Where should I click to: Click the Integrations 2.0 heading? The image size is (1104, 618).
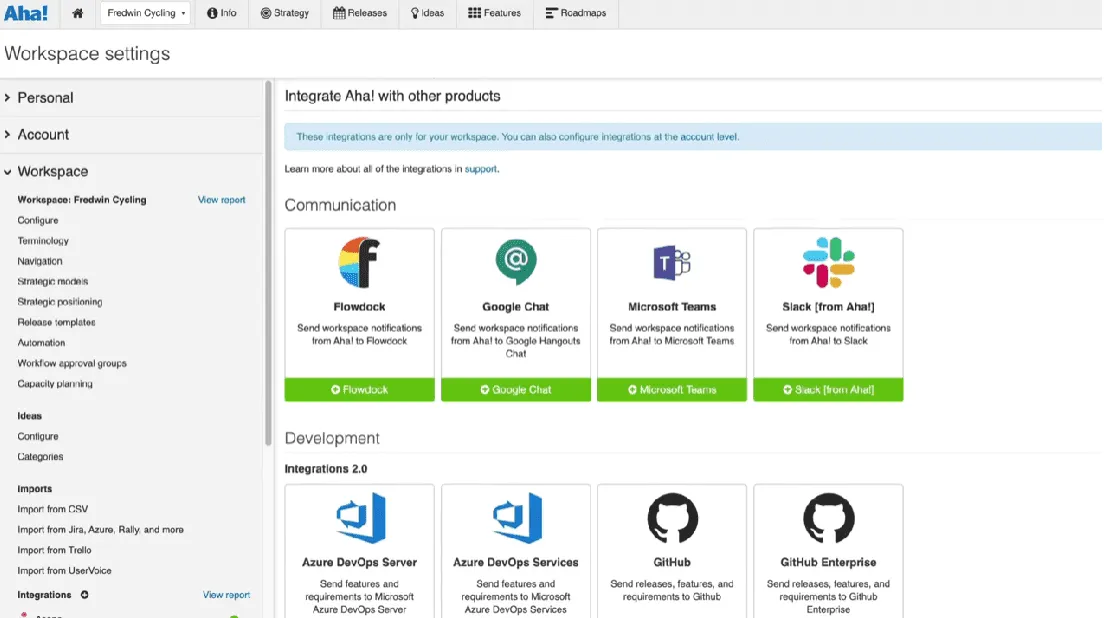[x=326, y=469]
